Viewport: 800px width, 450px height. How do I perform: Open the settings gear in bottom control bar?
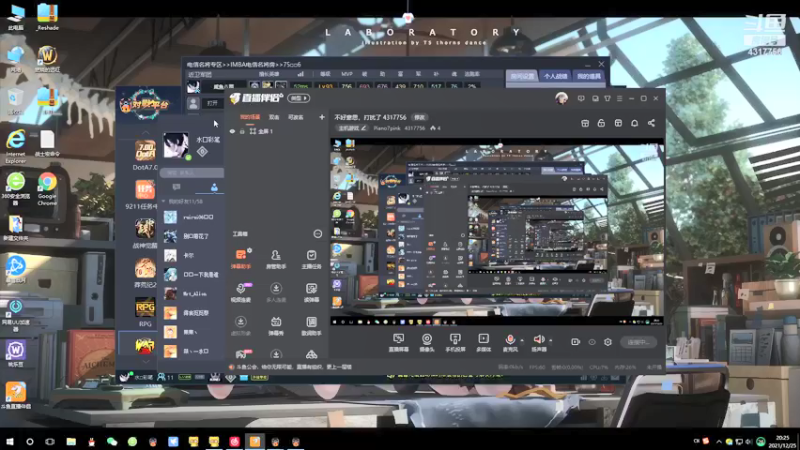coord(608,342)
